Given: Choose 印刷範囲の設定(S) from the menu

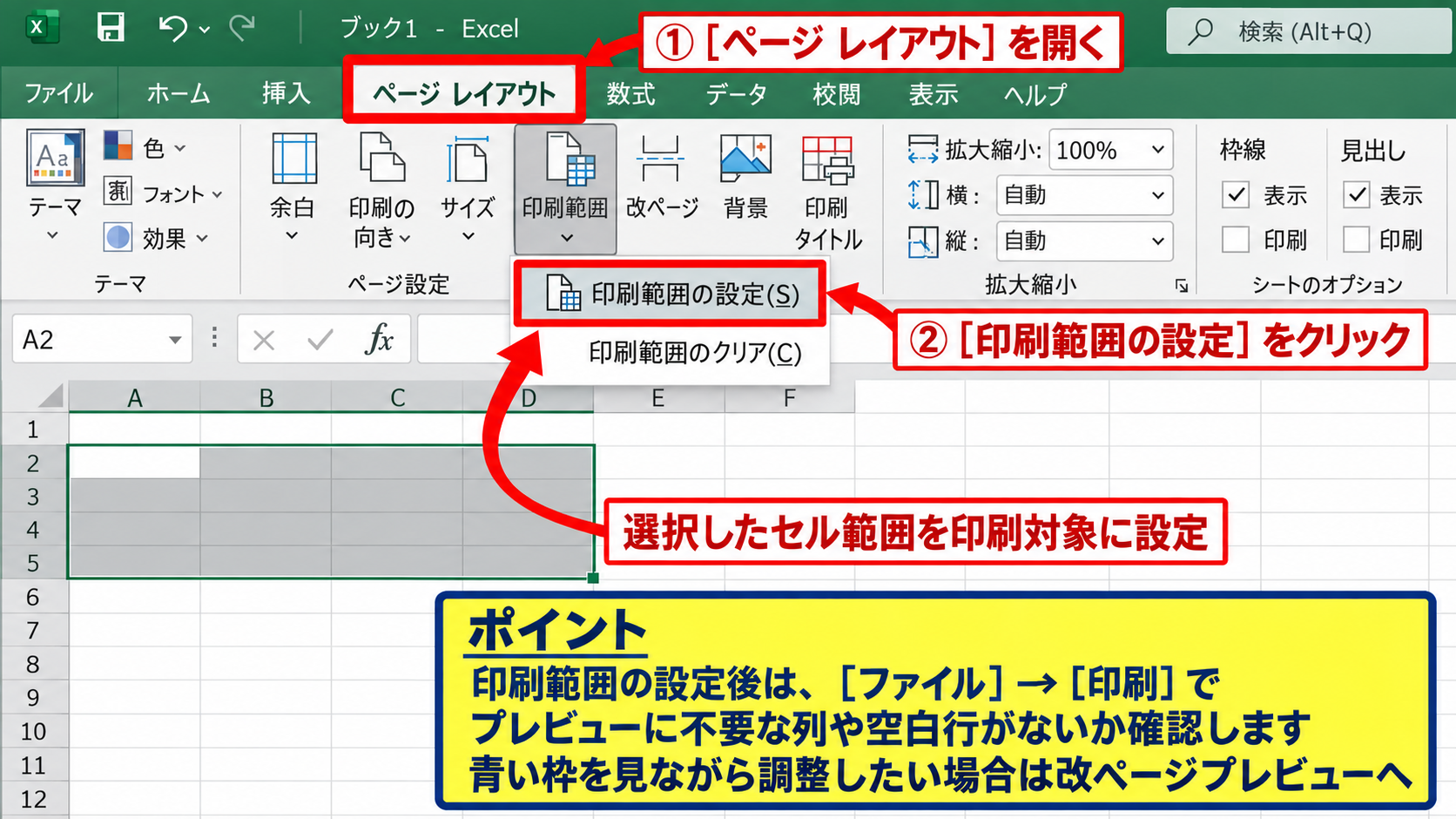Looking at the screenshot, I should coord(670,294).
